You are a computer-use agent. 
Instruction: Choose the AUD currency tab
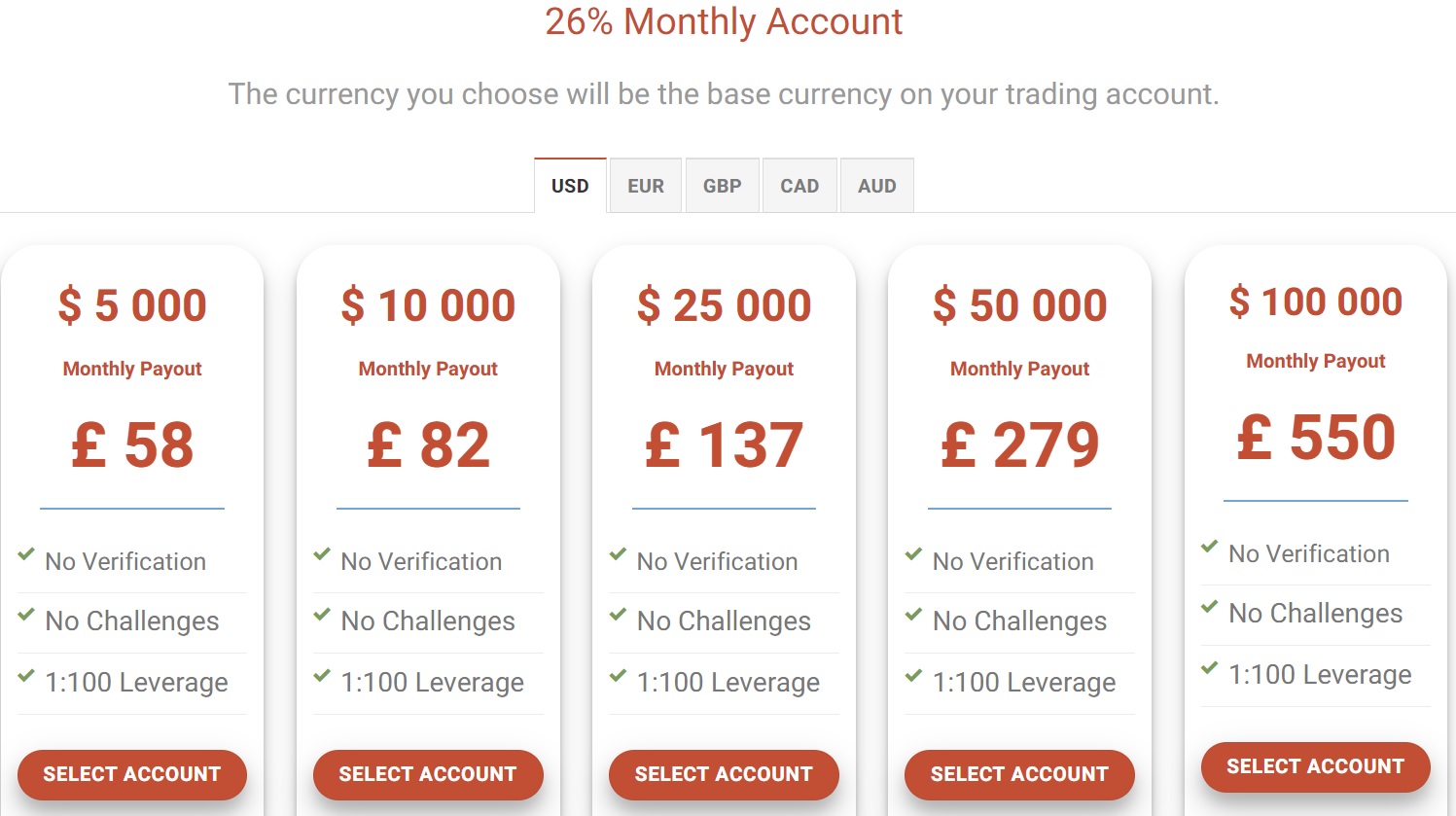click(x=876, y=186)
